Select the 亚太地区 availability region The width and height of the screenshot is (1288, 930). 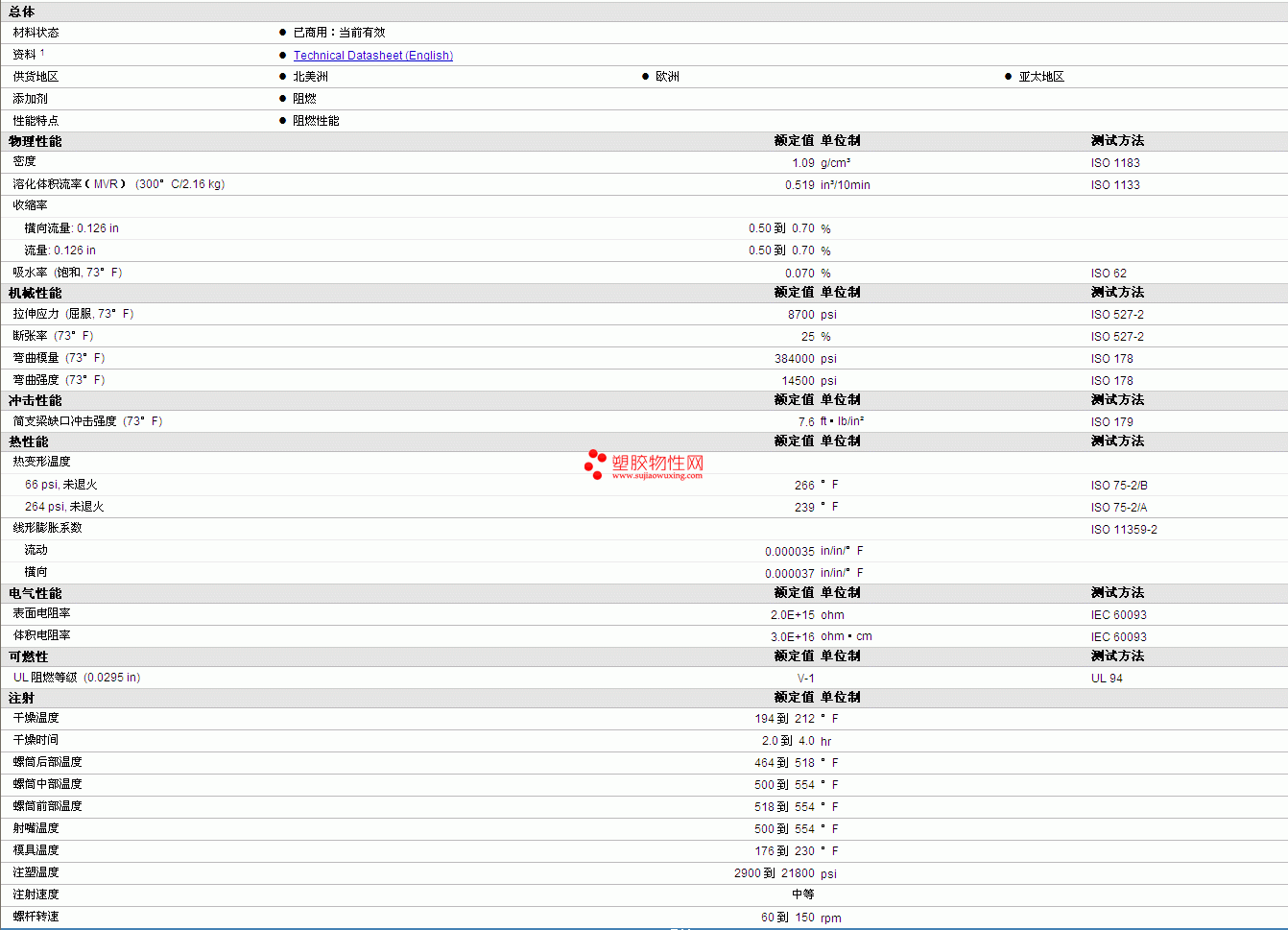1041,77
